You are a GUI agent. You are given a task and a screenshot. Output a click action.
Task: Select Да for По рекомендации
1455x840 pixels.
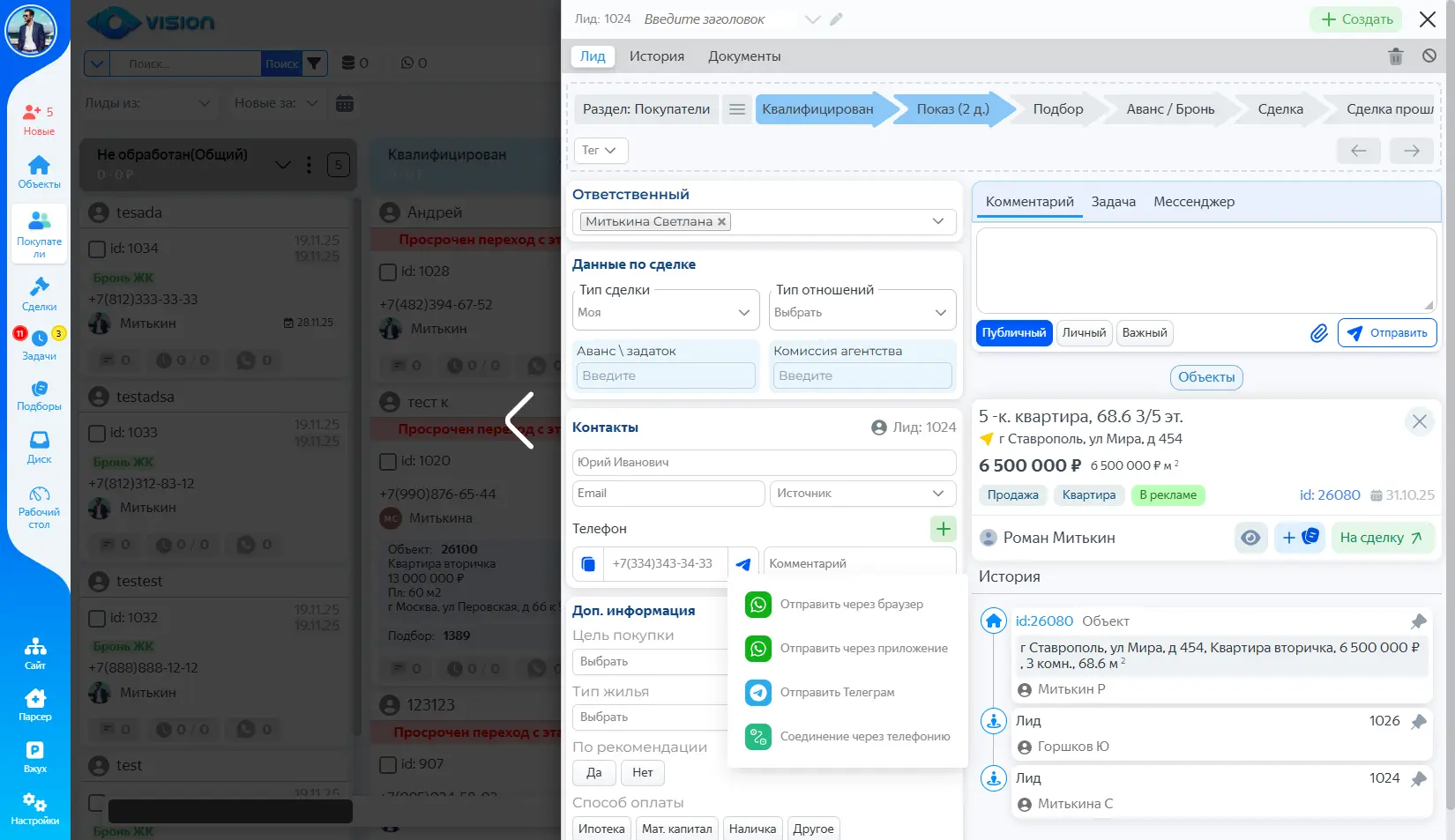(593, 773)
